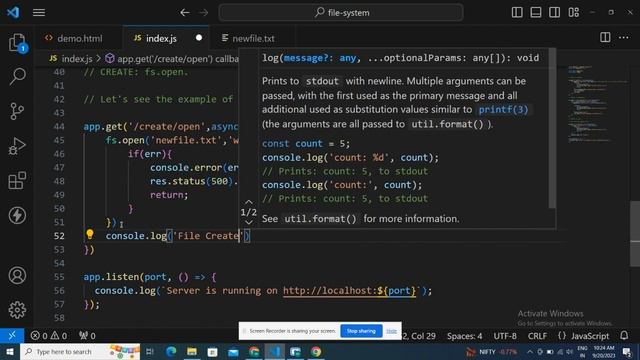
Task: Click the Type here to search box
Action: [80, 351]
